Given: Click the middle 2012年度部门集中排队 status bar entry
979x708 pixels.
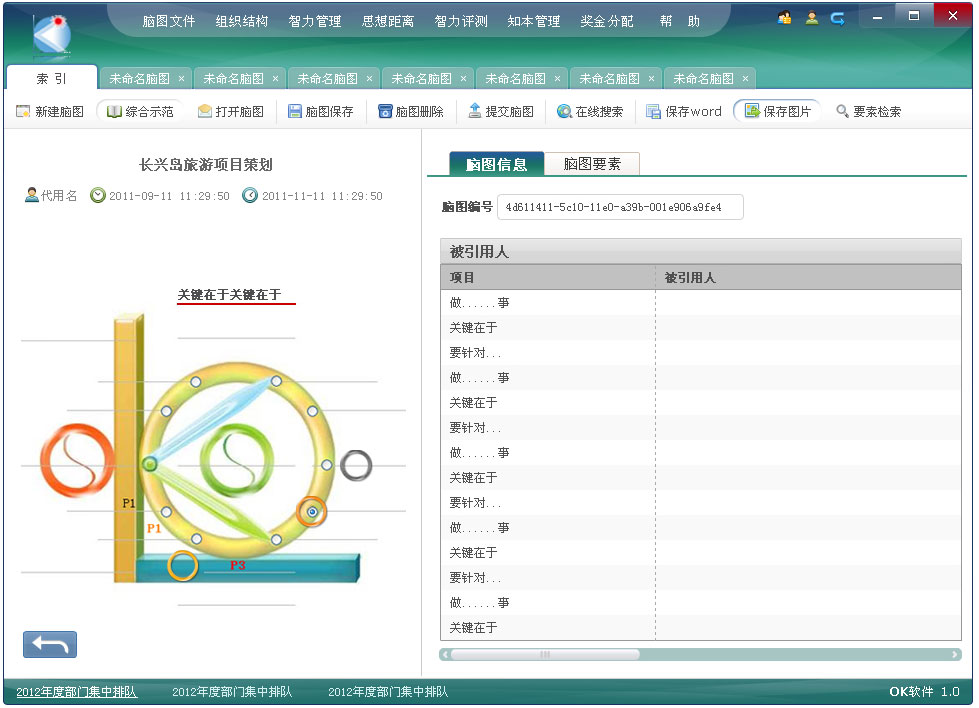Looking at the screenshot, I should pos(232,692).
